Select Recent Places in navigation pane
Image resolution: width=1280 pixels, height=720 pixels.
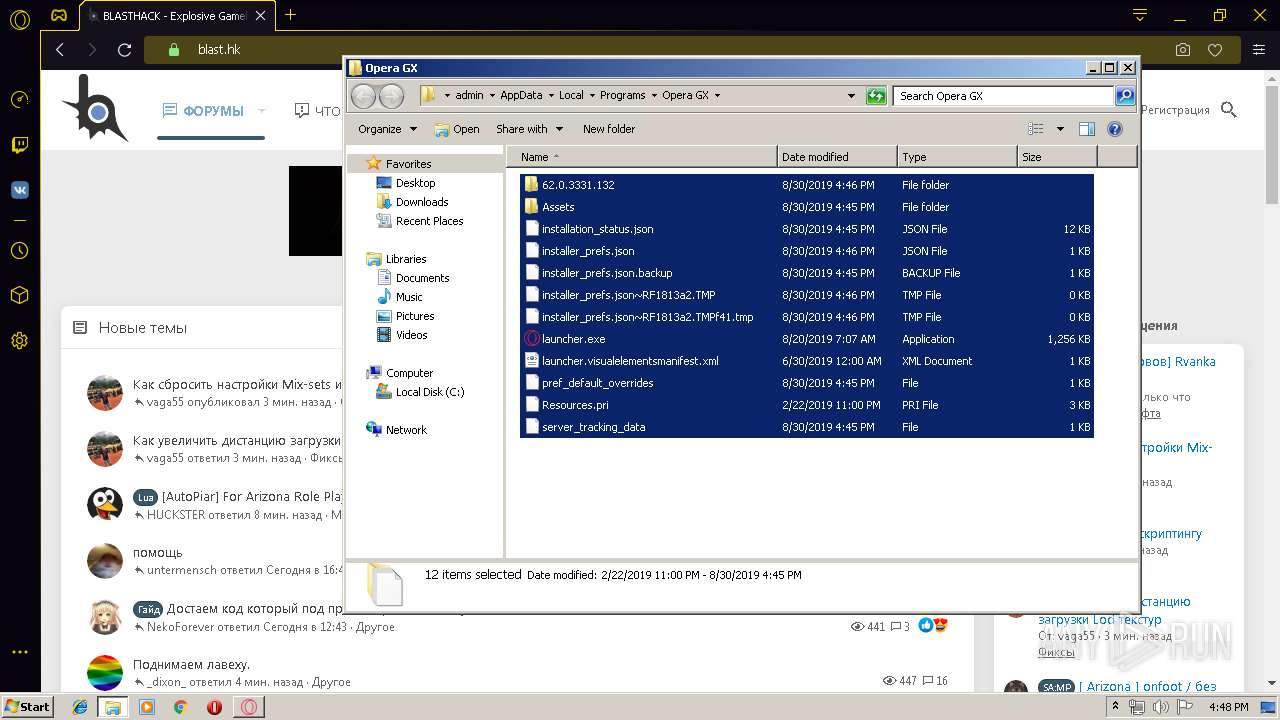click(429, 221)
